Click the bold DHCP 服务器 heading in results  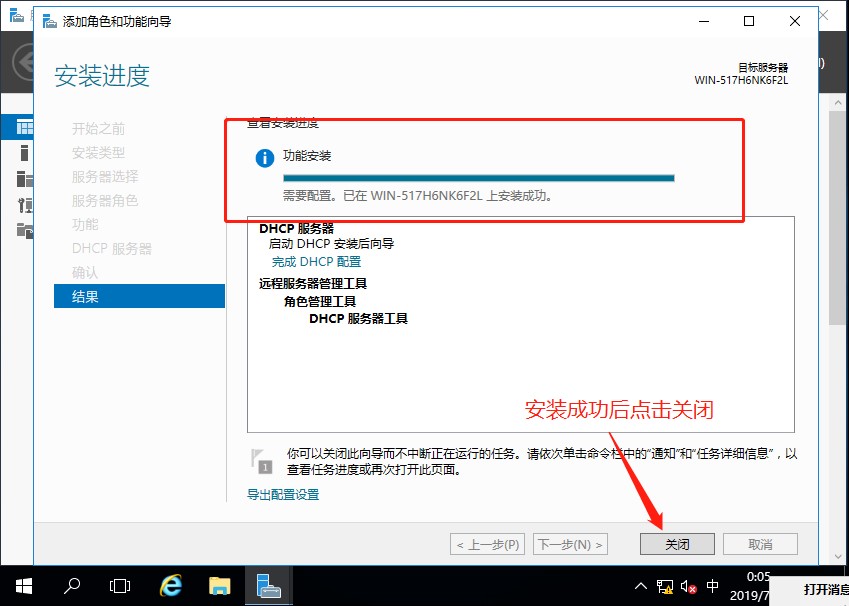pyautogui.click(x=297, y=228)
